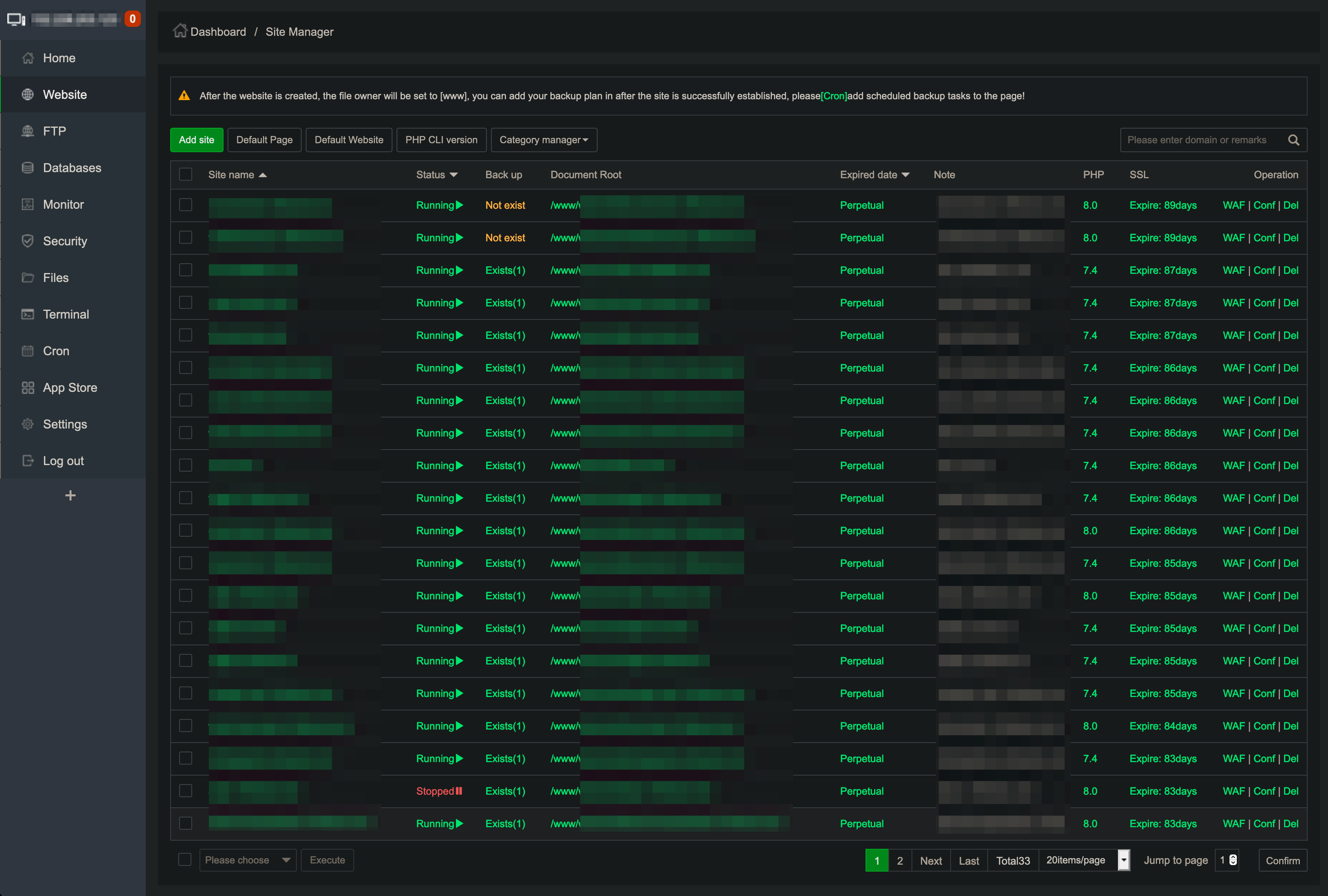The image size is (1328, 896).
Task: Click the green Add site button
Action: point(197,140)
